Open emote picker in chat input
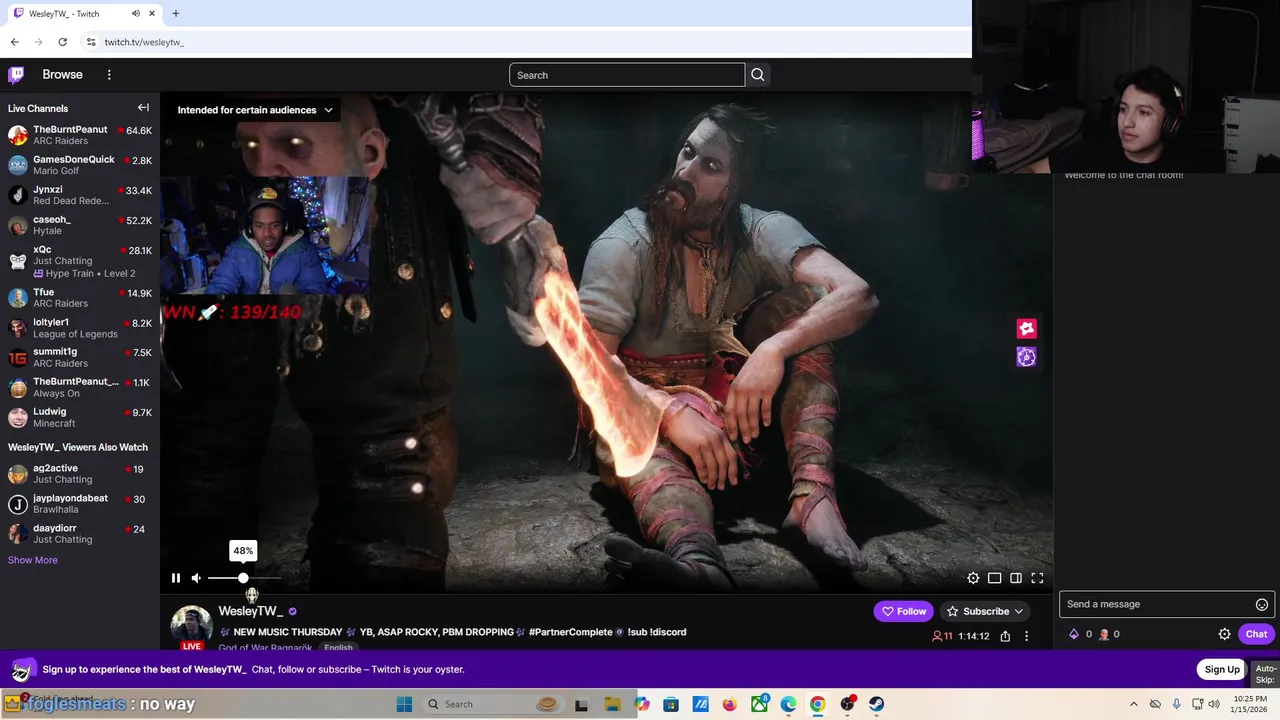The width and height of the screenshot is (1280, 720). (x=1262, y=604)
